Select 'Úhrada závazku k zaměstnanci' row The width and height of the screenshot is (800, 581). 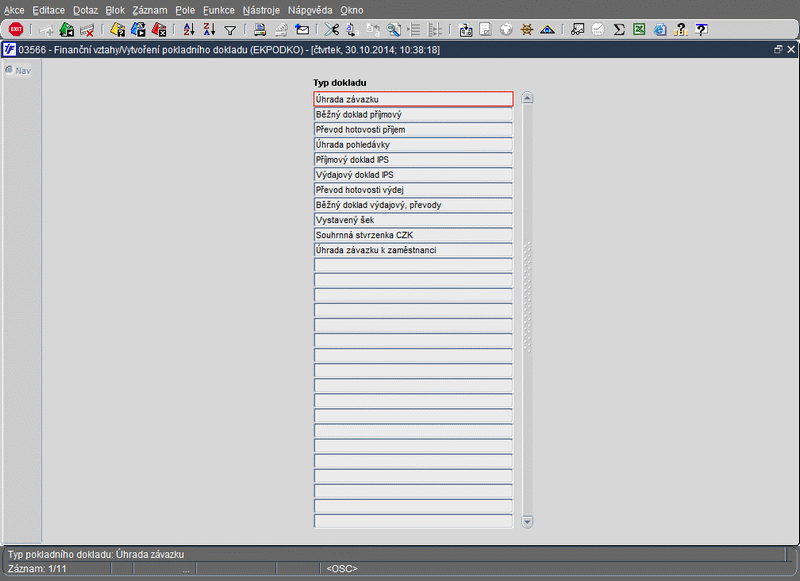[413, 249]
